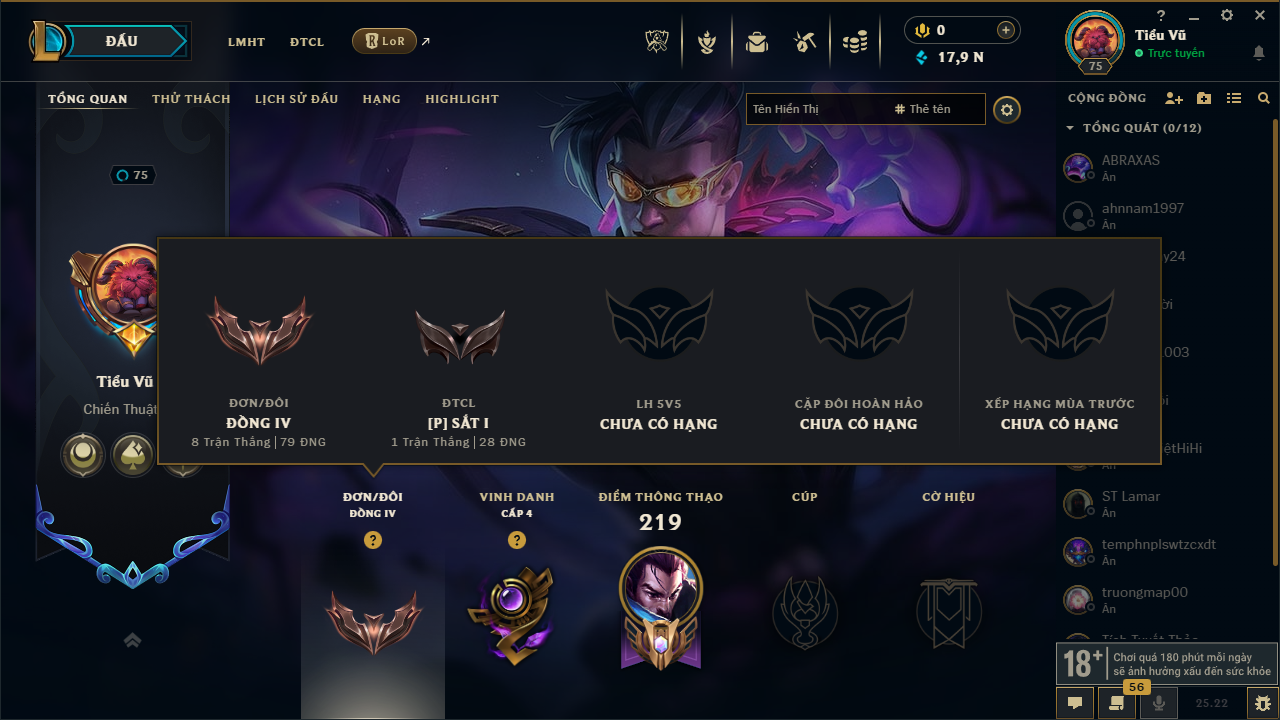Viewport: 1280px width, 720px height.
Task: Open the chat bubble icon
Action: point(1075,703)
